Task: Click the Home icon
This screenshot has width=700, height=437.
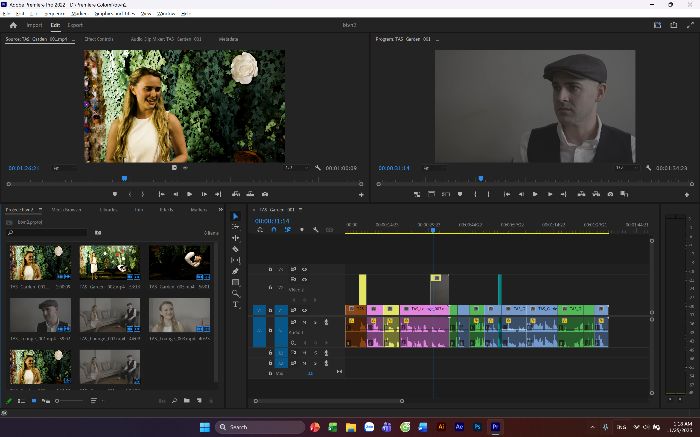Action: pyautogui.click(x=13, y=25)
